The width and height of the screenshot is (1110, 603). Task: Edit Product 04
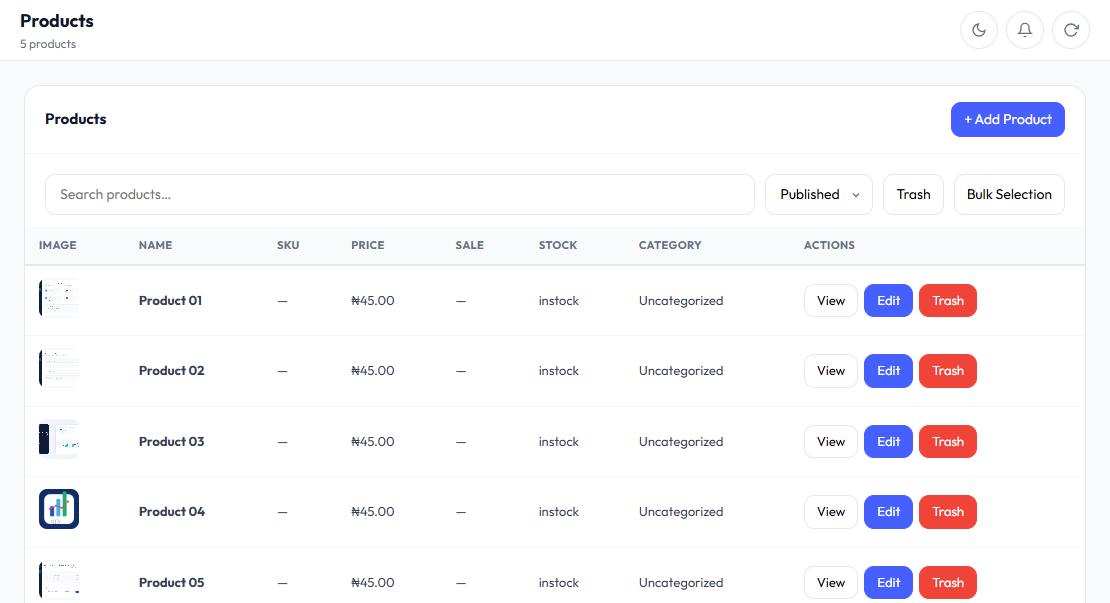click(x=888, y=512)
